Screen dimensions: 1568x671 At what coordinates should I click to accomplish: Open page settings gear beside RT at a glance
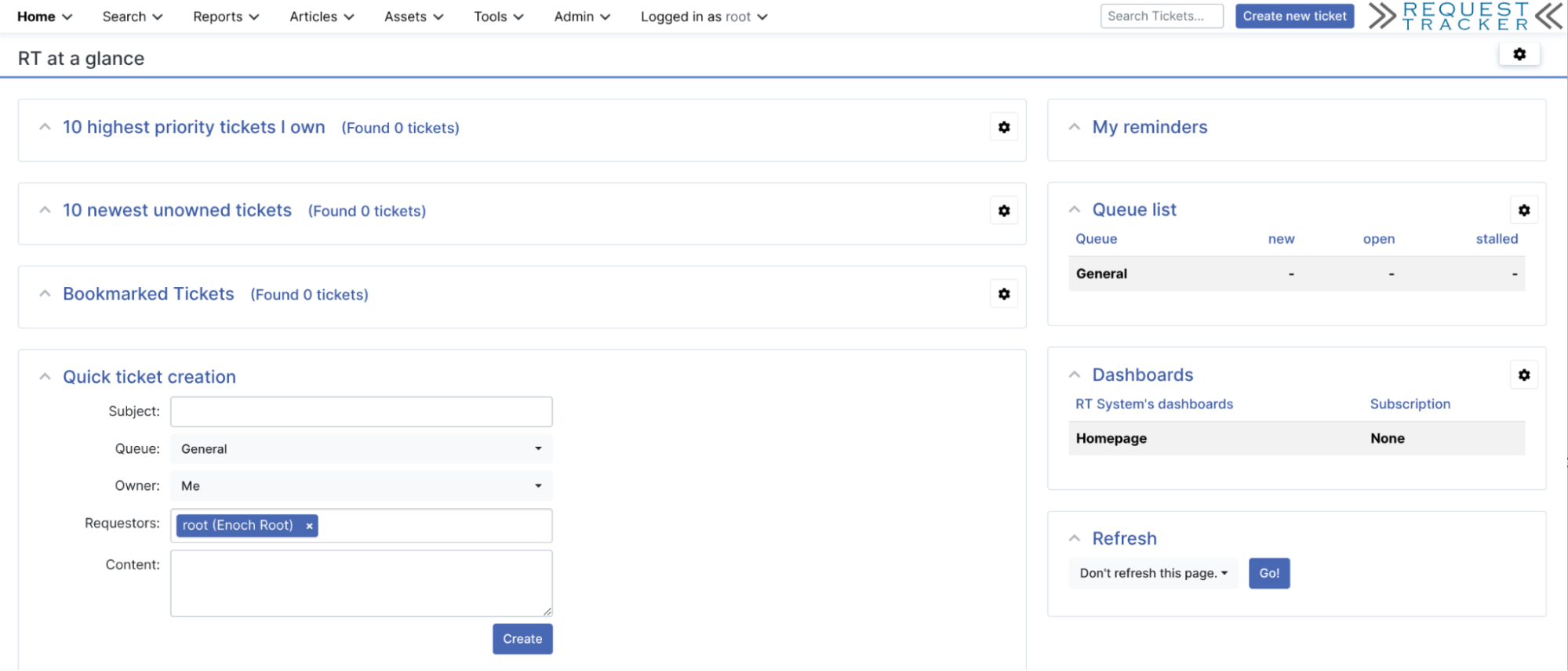click(x=1519, y=54)
